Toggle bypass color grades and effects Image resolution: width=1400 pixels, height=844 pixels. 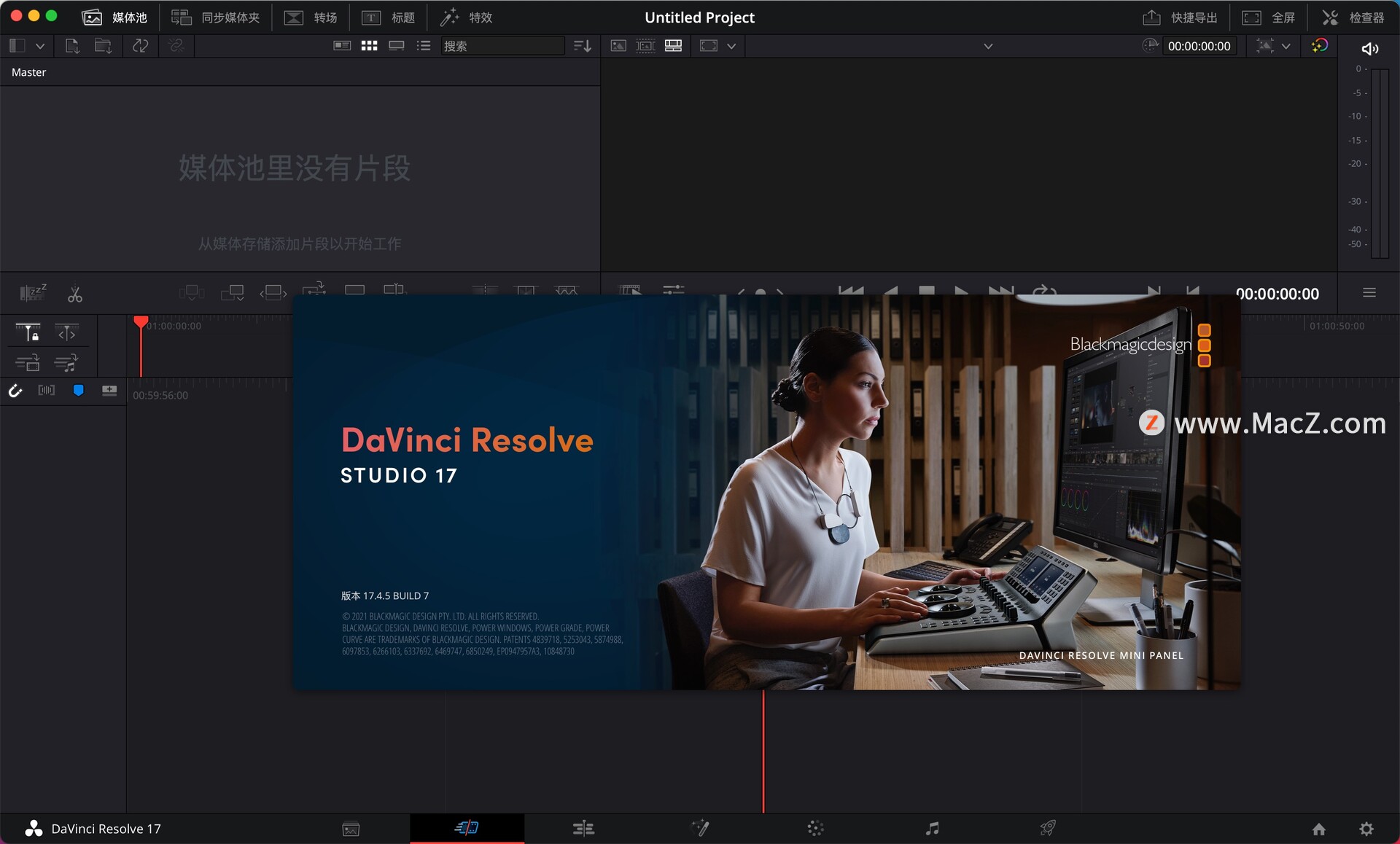[1319, 45]
